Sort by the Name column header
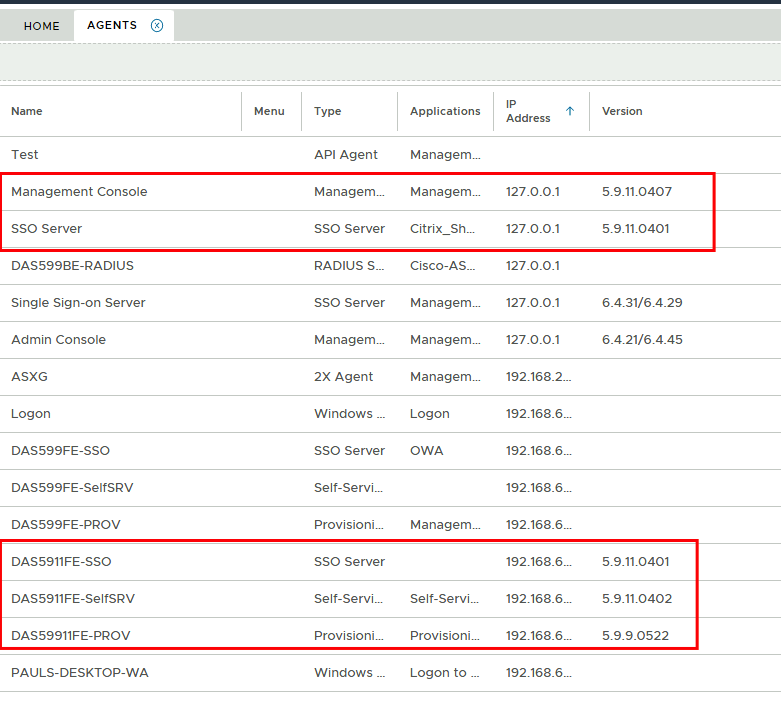The image size is (781, 723). point(27,111)
